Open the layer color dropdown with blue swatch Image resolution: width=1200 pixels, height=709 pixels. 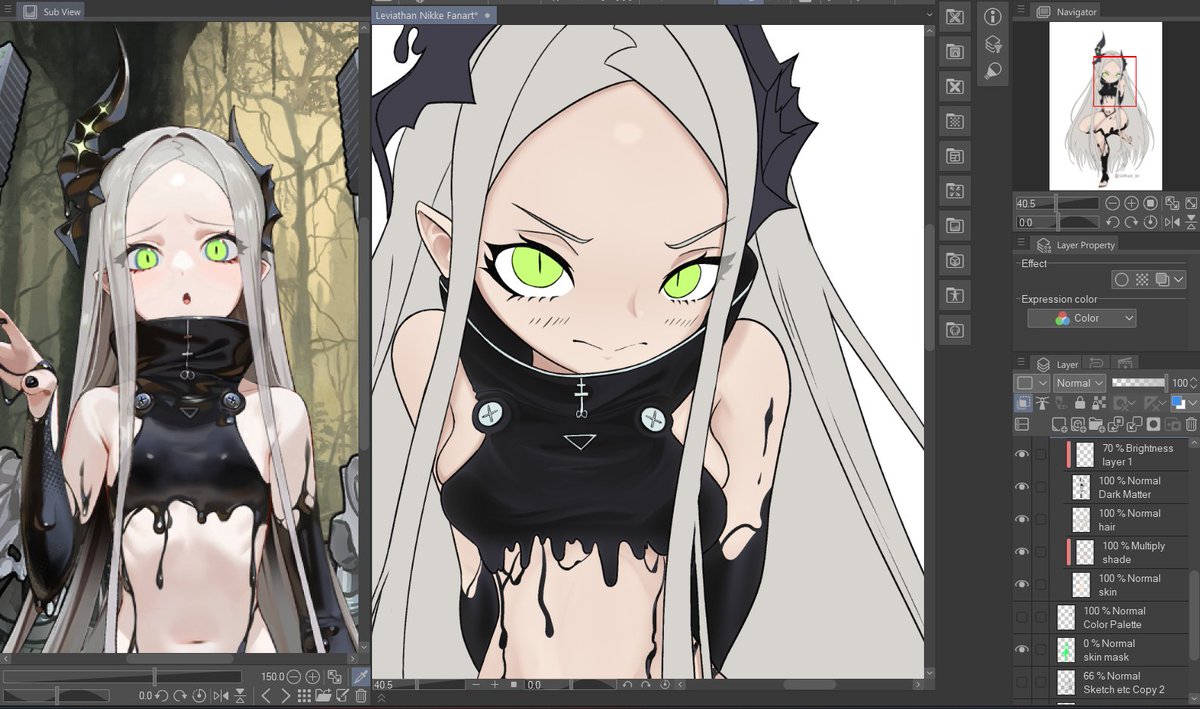point(1184,403)
